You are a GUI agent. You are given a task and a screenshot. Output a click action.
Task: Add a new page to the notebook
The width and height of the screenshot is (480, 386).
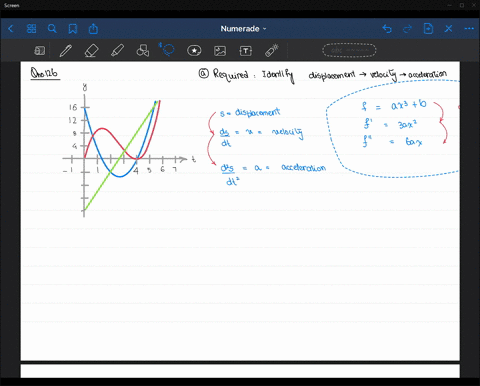[x=428, y=29]
